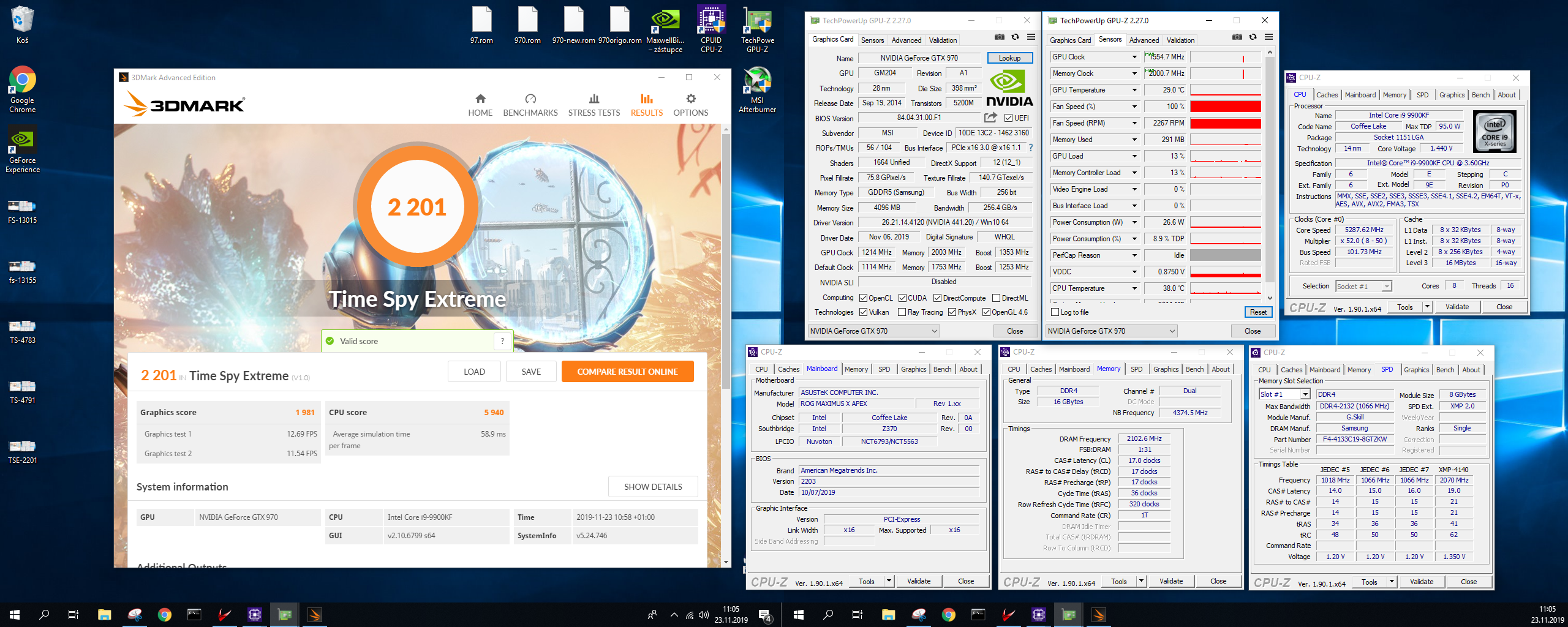Click the LOAD button in 3DMark
This screenshot has width=1568, height=627.
[x=474, y=372]
